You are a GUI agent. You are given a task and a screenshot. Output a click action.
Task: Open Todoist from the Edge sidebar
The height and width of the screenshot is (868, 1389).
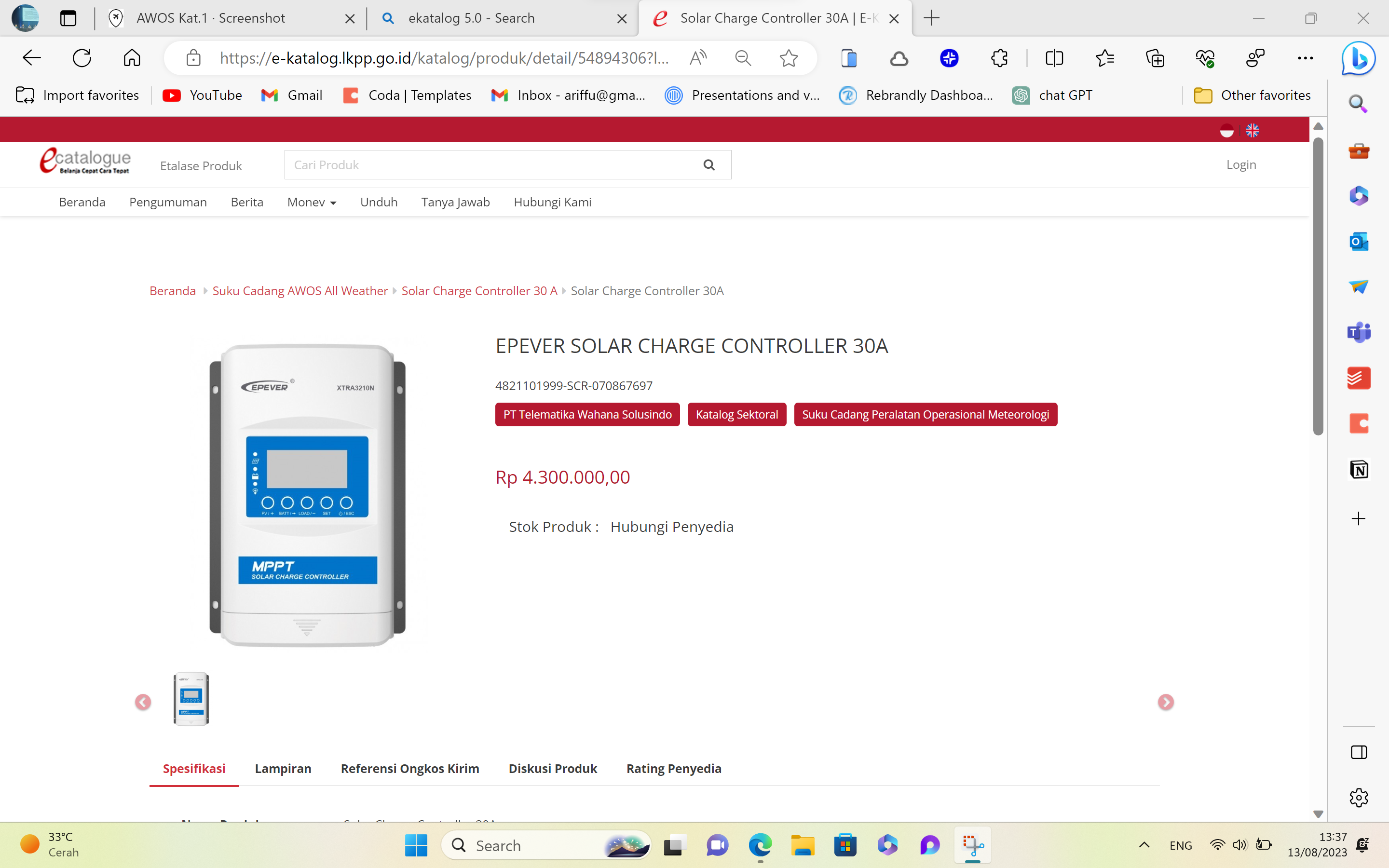(1358, 378)
